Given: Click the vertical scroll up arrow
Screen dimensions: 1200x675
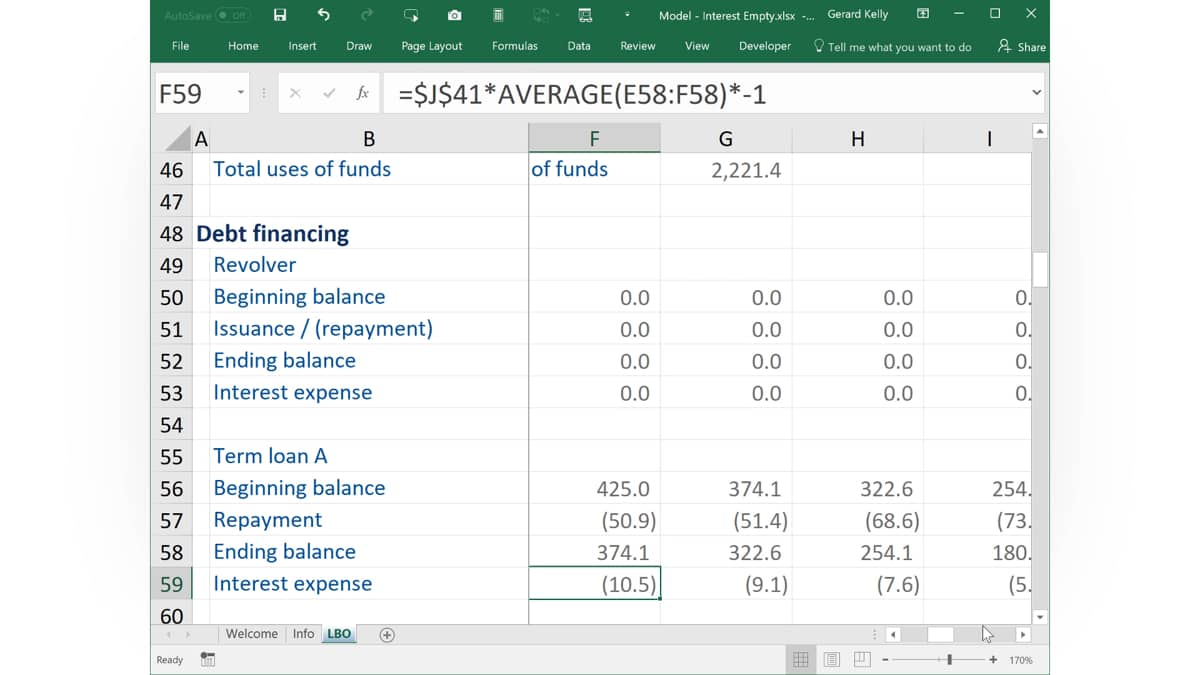Looking at the screenshot, I should coord(1040,131).
